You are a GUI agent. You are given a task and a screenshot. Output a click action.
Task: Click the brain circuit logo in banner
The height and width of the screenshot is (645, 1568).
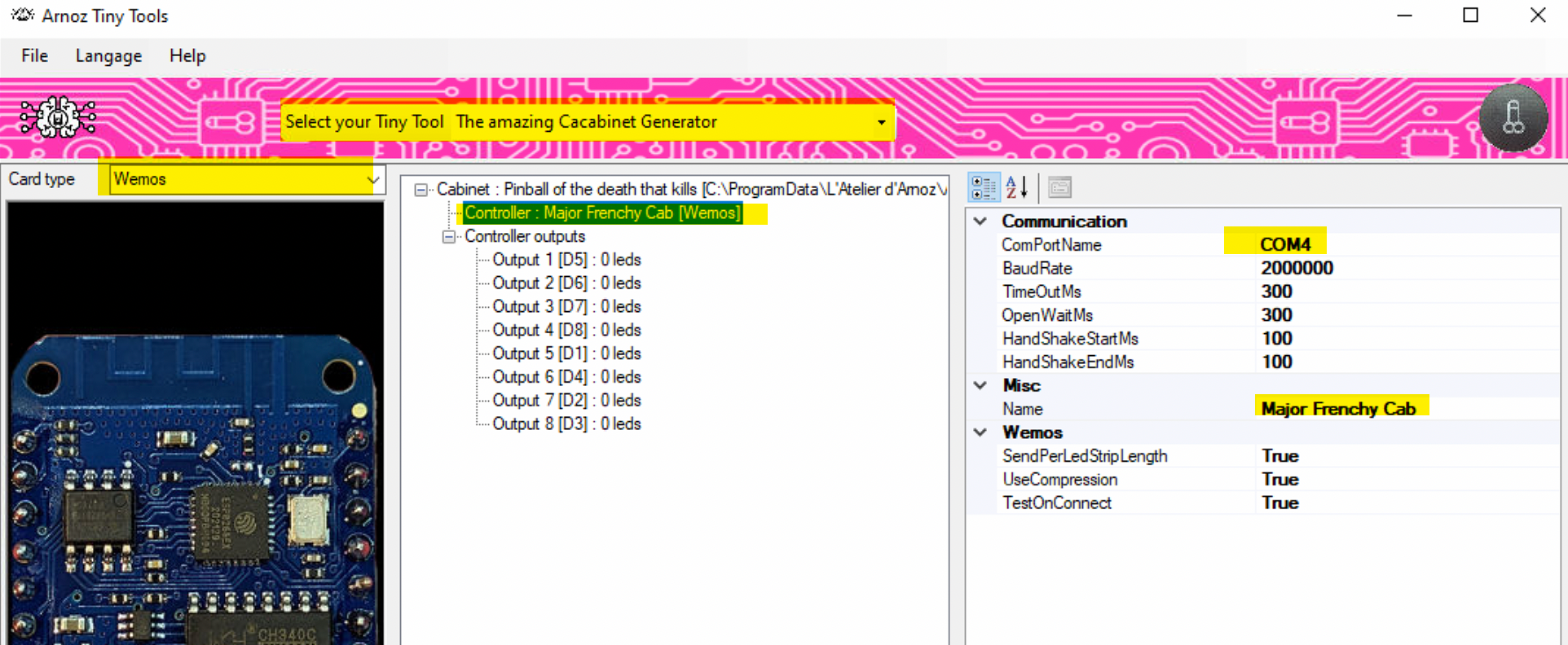tap(58, 118)
